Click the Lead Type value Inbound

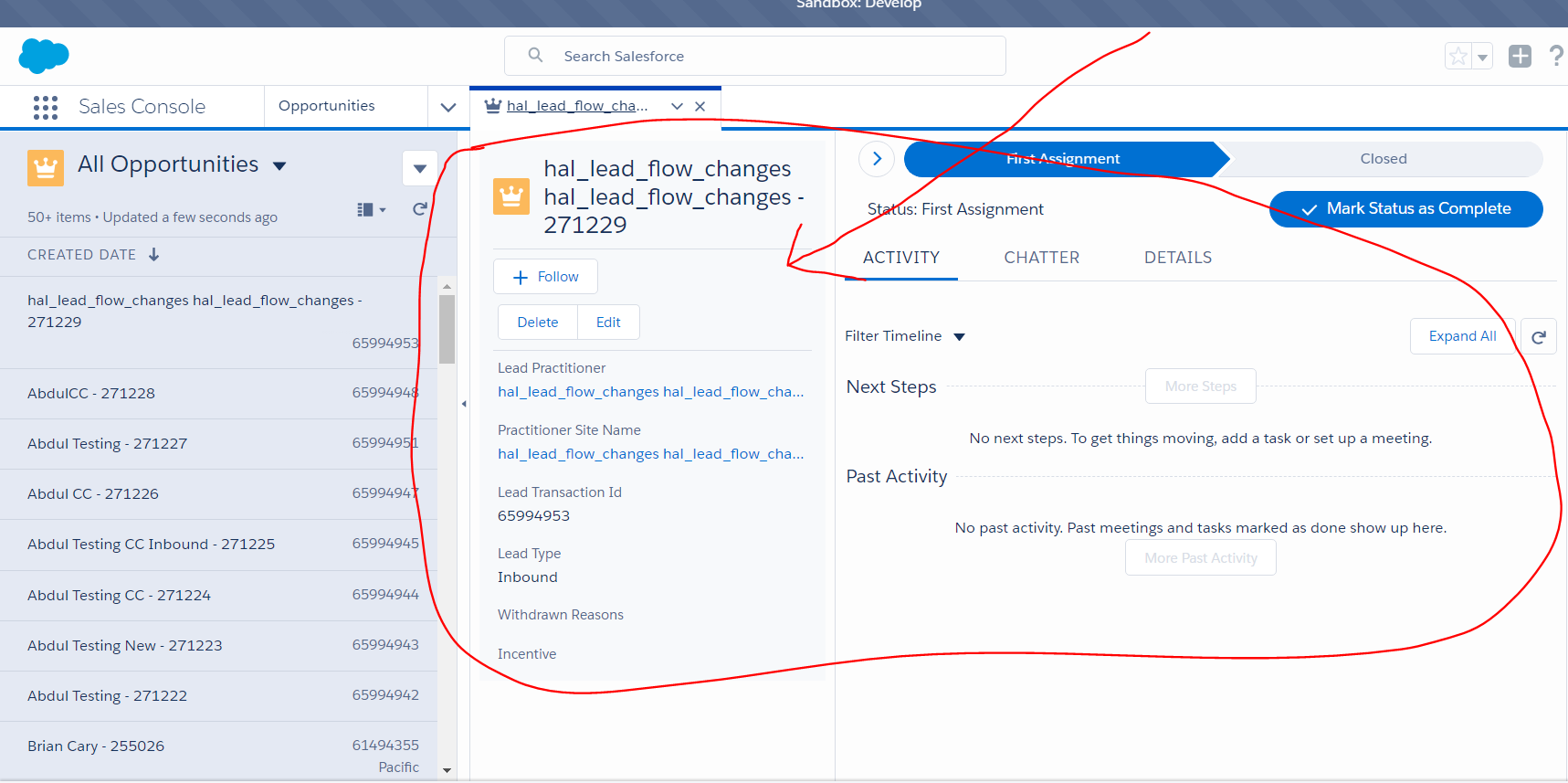[528, 577]
